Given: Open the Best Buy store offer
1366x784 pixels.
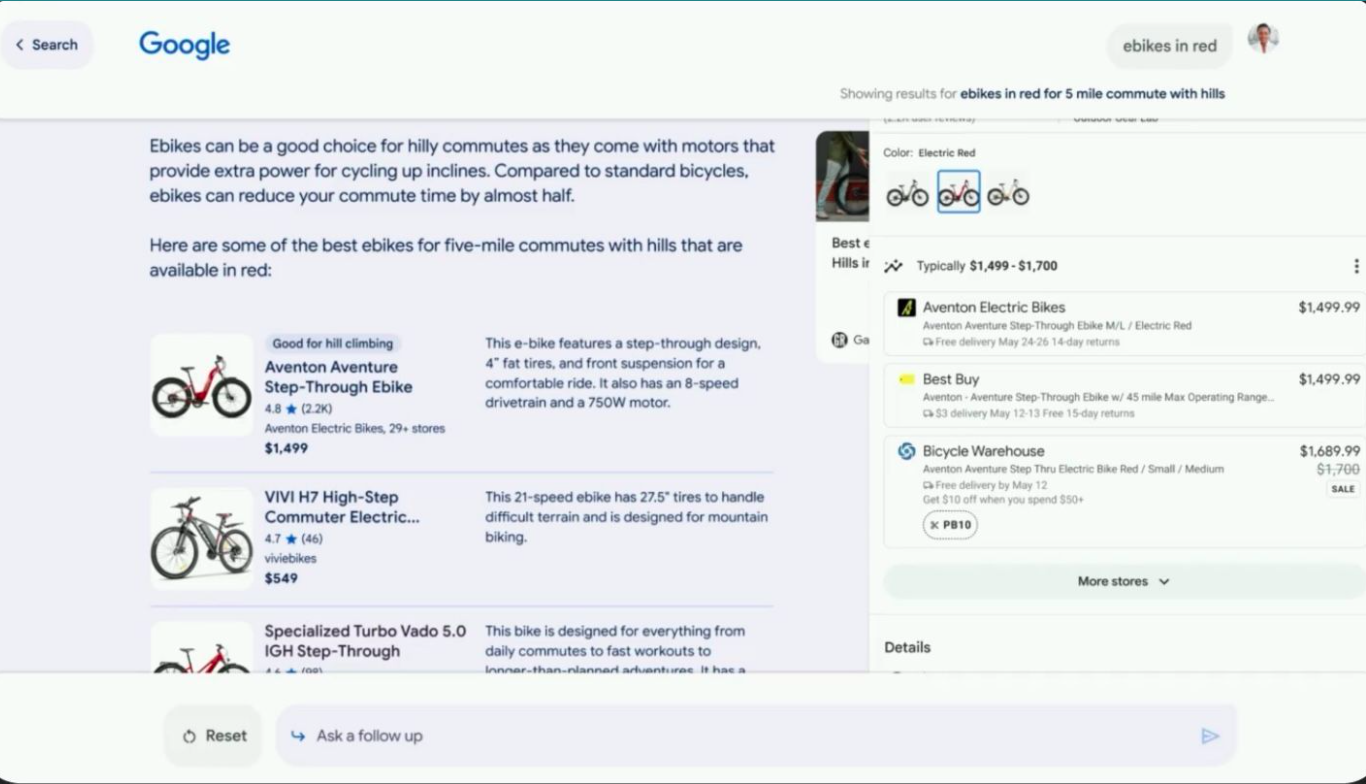Looking at the screenshot, I should tap(1124, 395).
